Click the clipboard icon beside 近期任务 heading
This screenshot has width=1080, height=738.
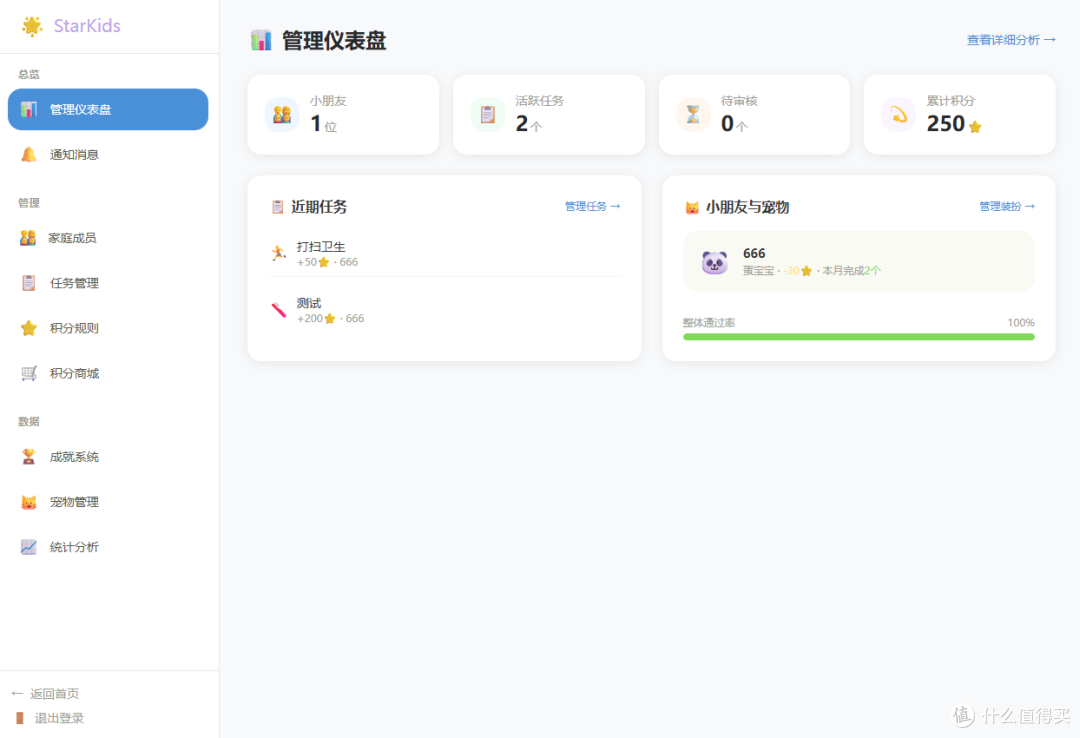[x=278, y=207]
